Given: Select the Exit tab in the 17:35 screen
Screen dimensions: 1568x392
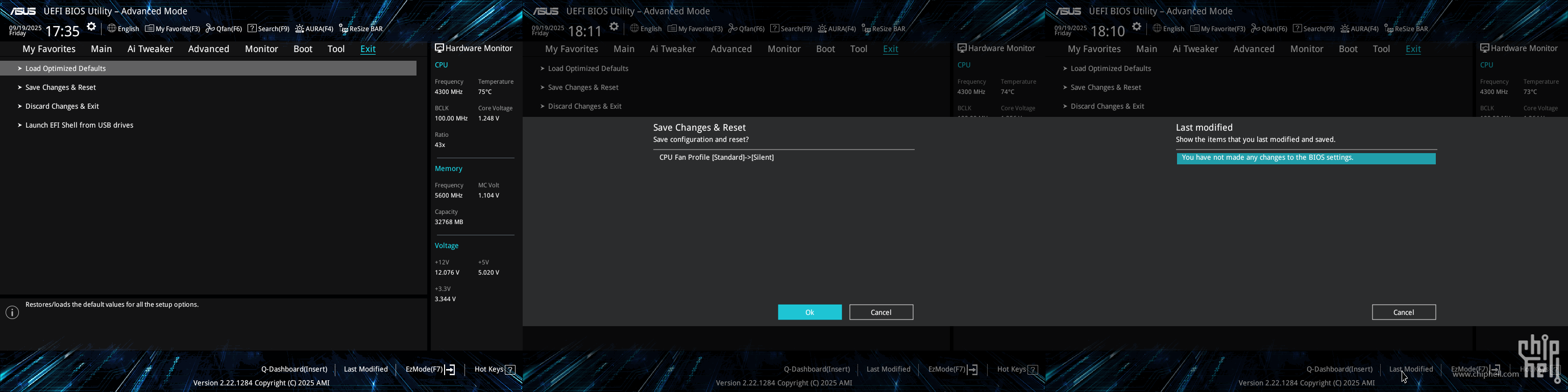Looking at the screenshot, I should point(368,48).
